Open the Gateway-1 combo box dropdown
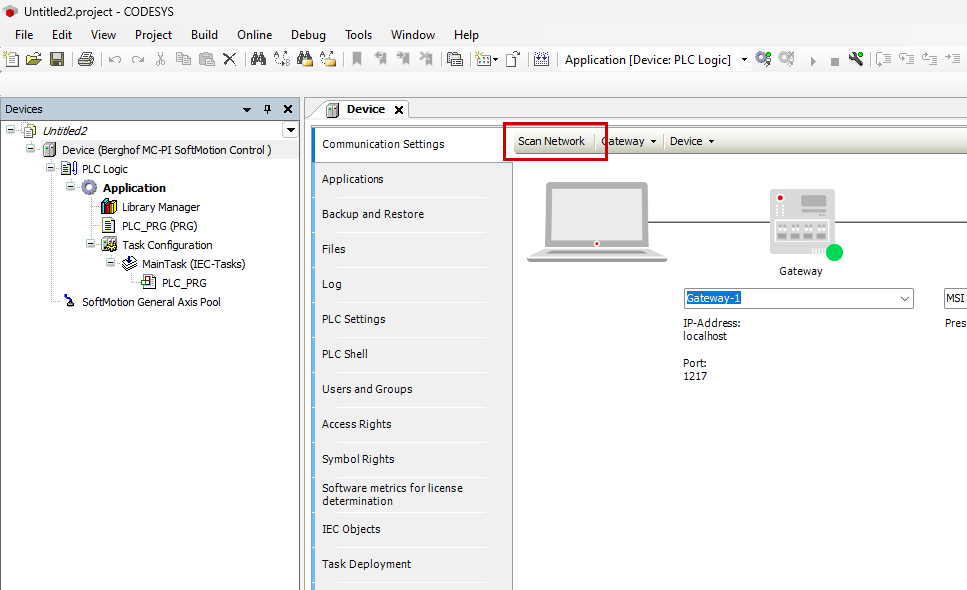 (905, 298)
